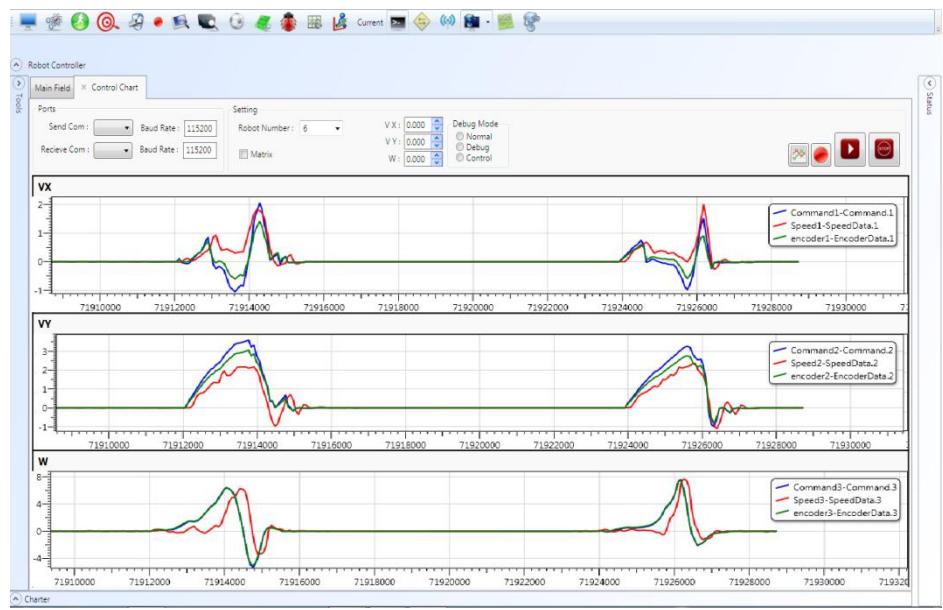Expand the Tools side panel
The height and width of the screenshot is (610, 943).
tap(19, 84)
